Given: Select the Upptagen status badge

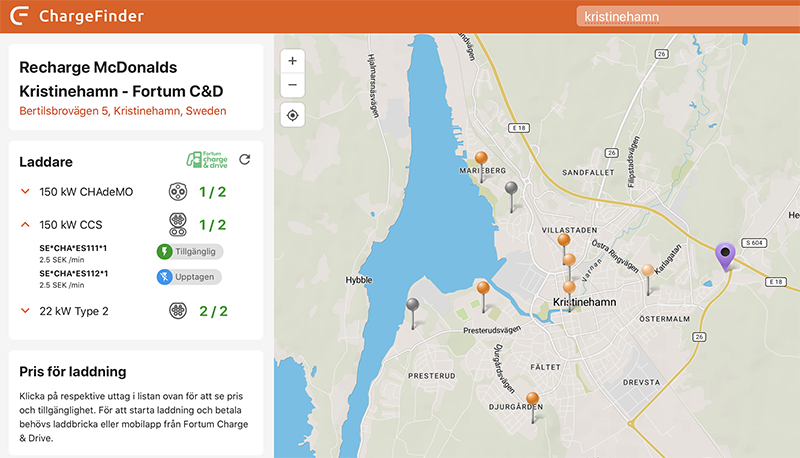Looking at the screenshot, I should point(189,277).
